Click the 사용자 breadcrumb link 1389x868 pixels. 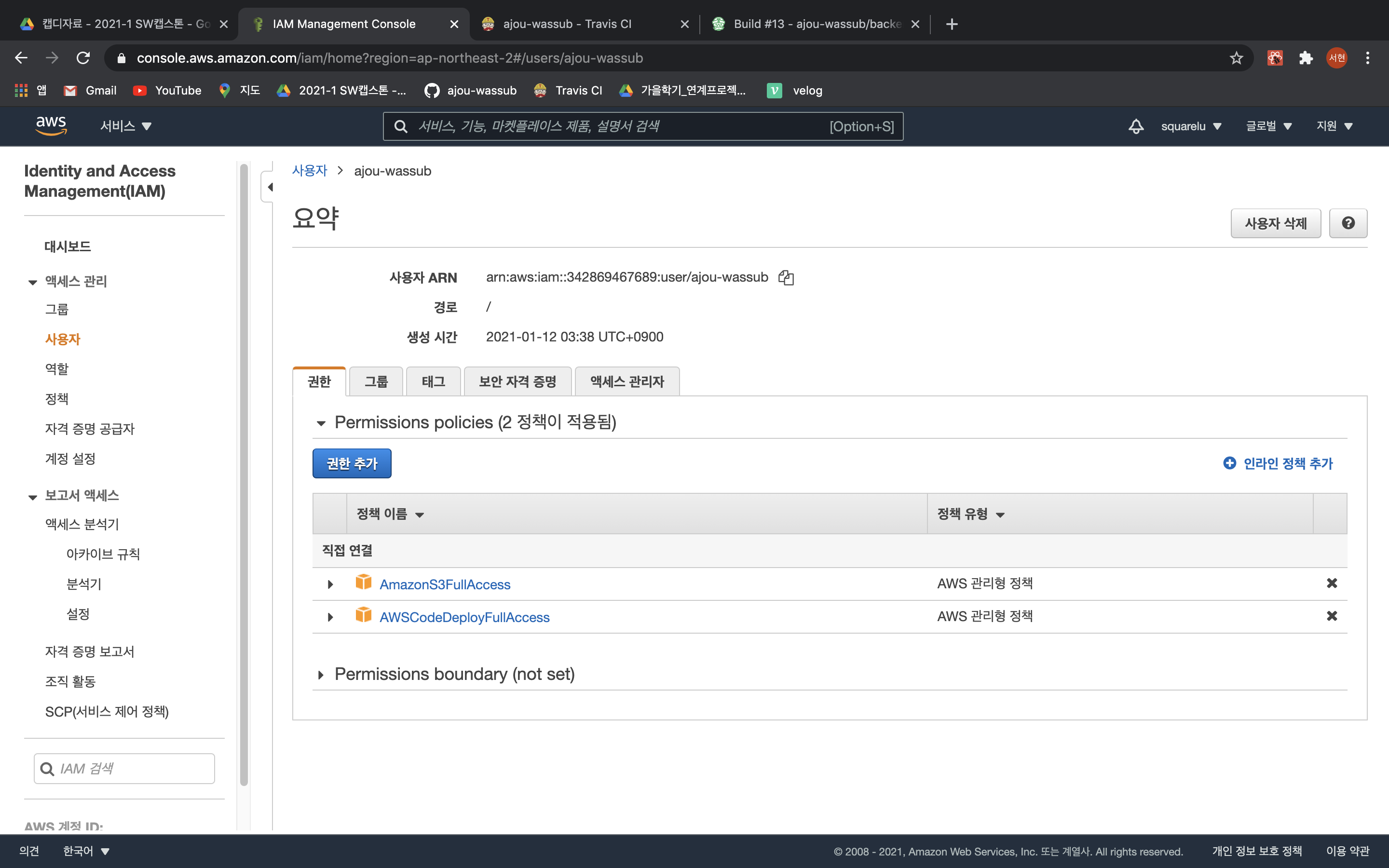point(309,171)
